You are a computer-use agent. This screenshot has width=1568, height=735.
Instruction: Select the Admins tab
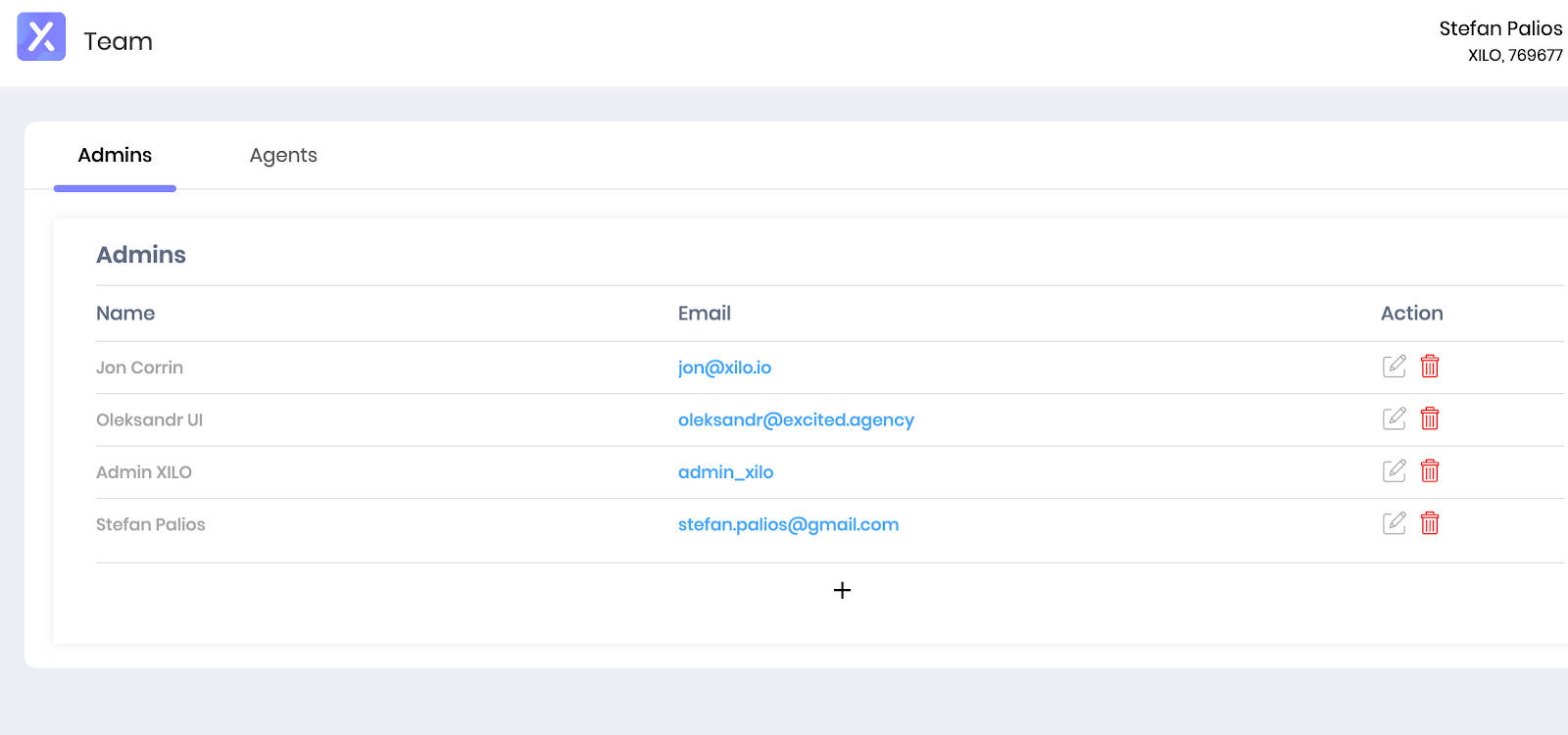point(115,155)
